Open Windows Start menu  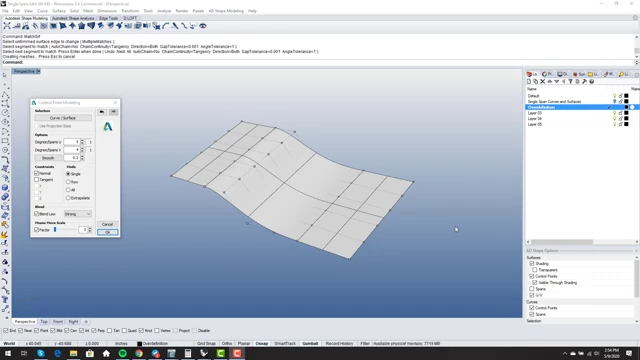8,353
